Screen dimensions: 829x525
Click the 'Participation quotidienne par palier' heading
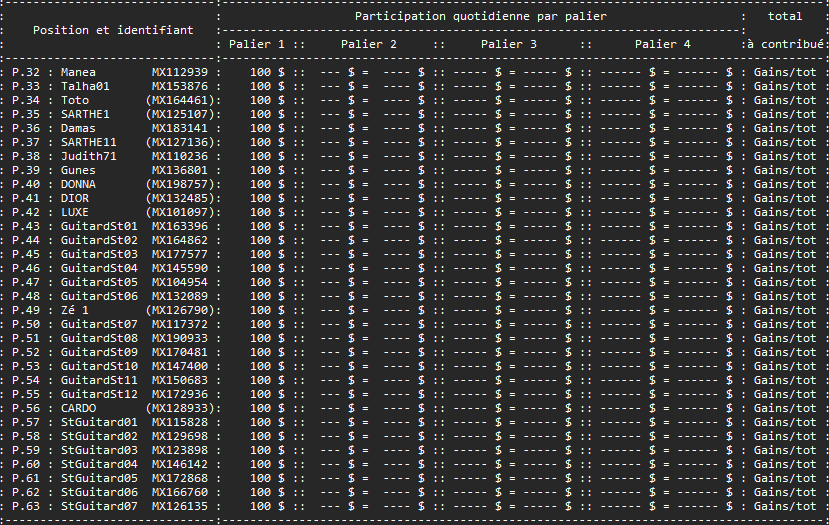[x=481, y=16]
